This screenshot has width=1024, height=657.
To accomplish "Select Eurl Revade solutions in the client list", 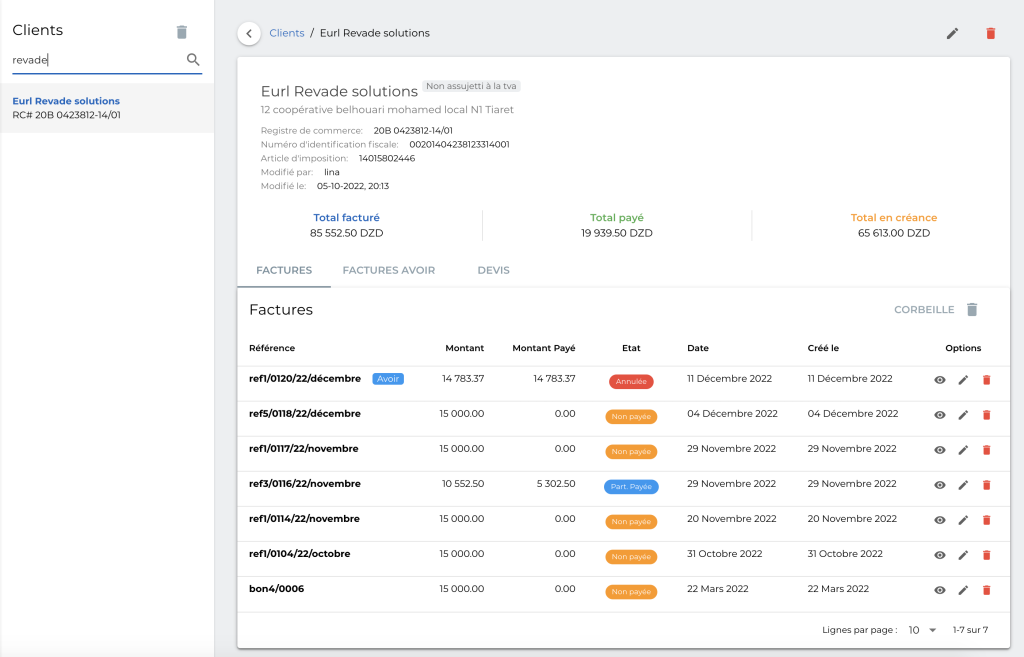I will tap(66, 100).
